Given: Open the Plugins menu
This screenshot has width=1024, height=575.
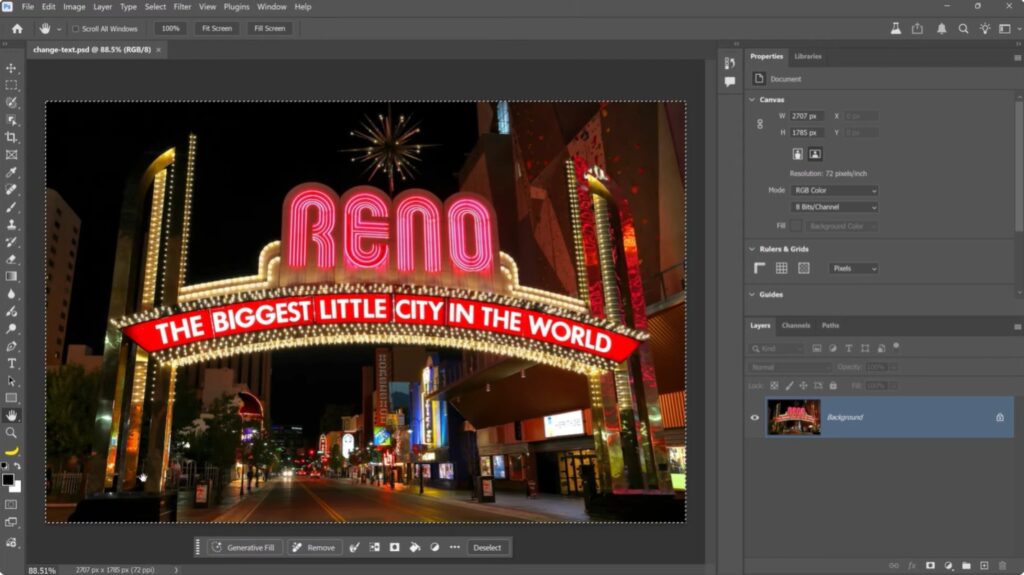Looking at the screenshot, I should (236, 7).
